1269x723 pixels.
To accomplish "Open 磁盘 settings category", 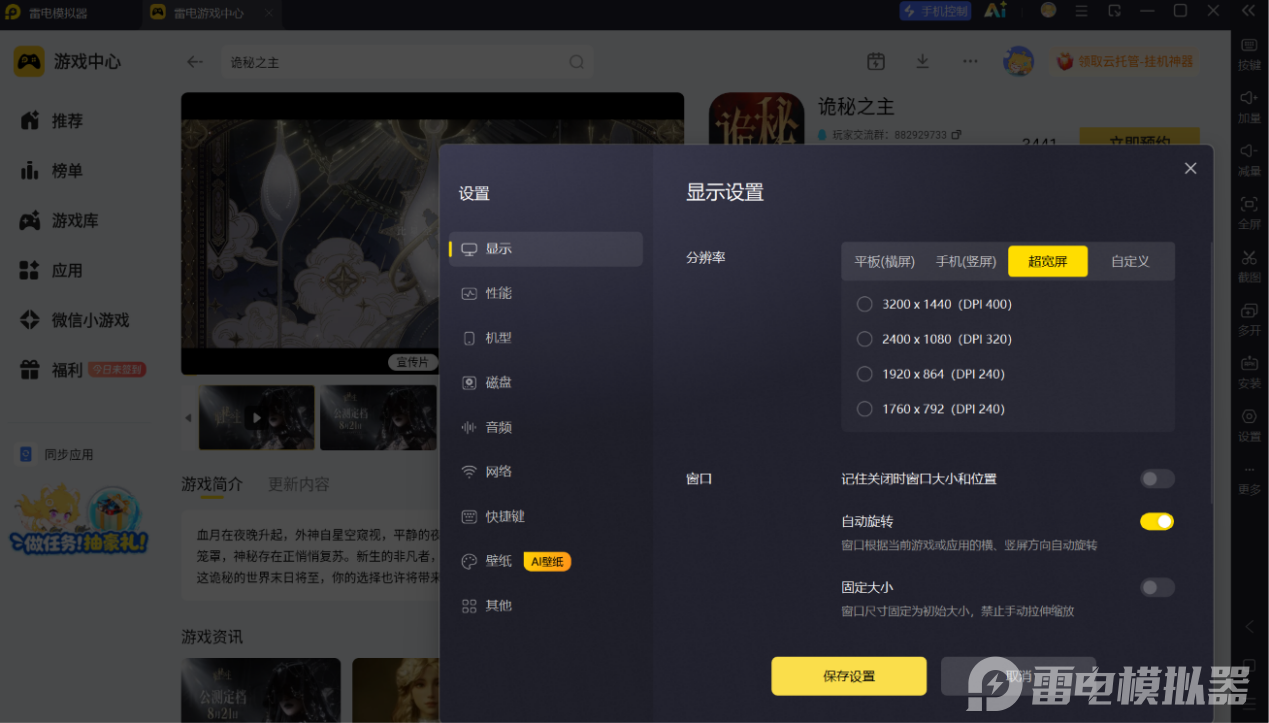I will (x=546, y=382).
